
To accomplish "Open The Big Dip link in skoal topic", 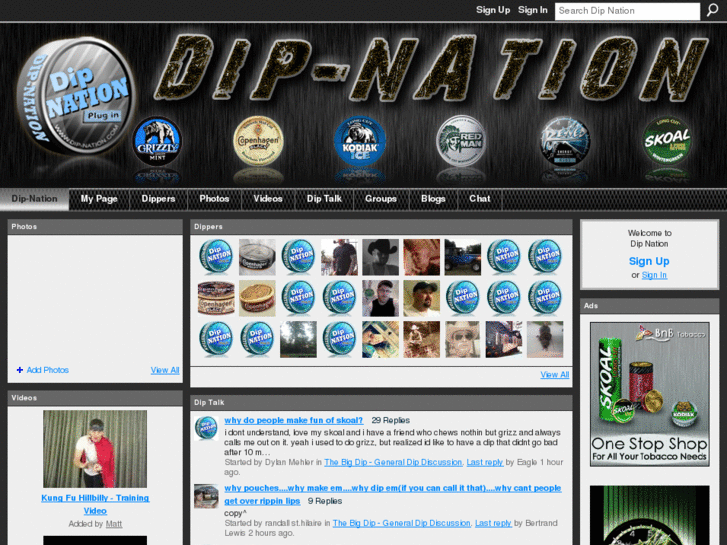I will point(393,462).
